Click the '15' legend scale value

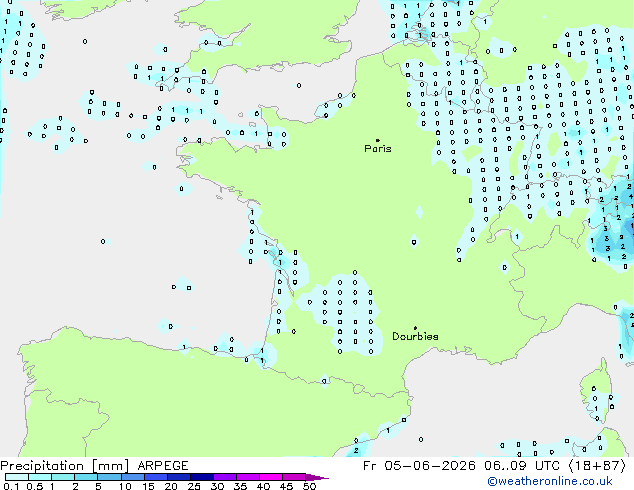point(148,486)
